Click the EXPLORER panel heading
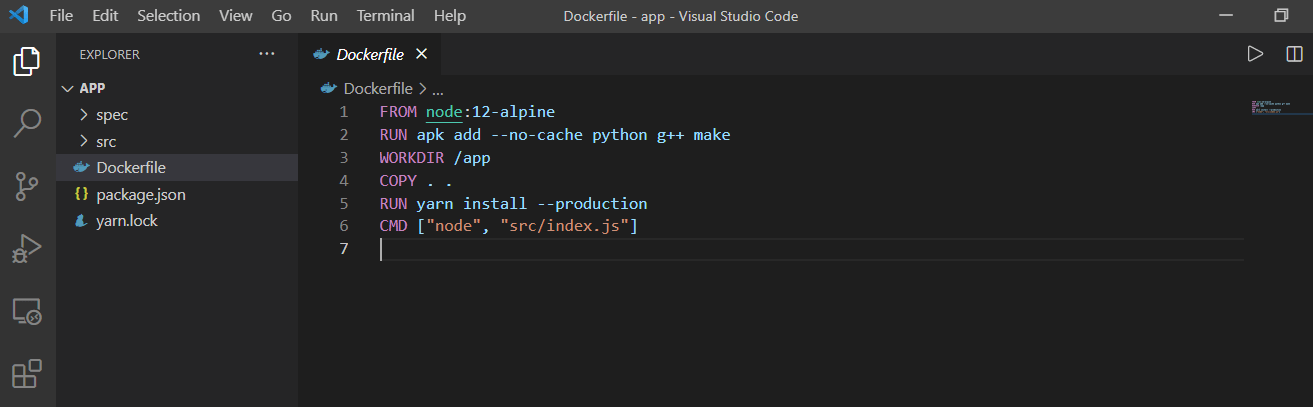This screenshot has width=1313, height=407. [109, 54]
